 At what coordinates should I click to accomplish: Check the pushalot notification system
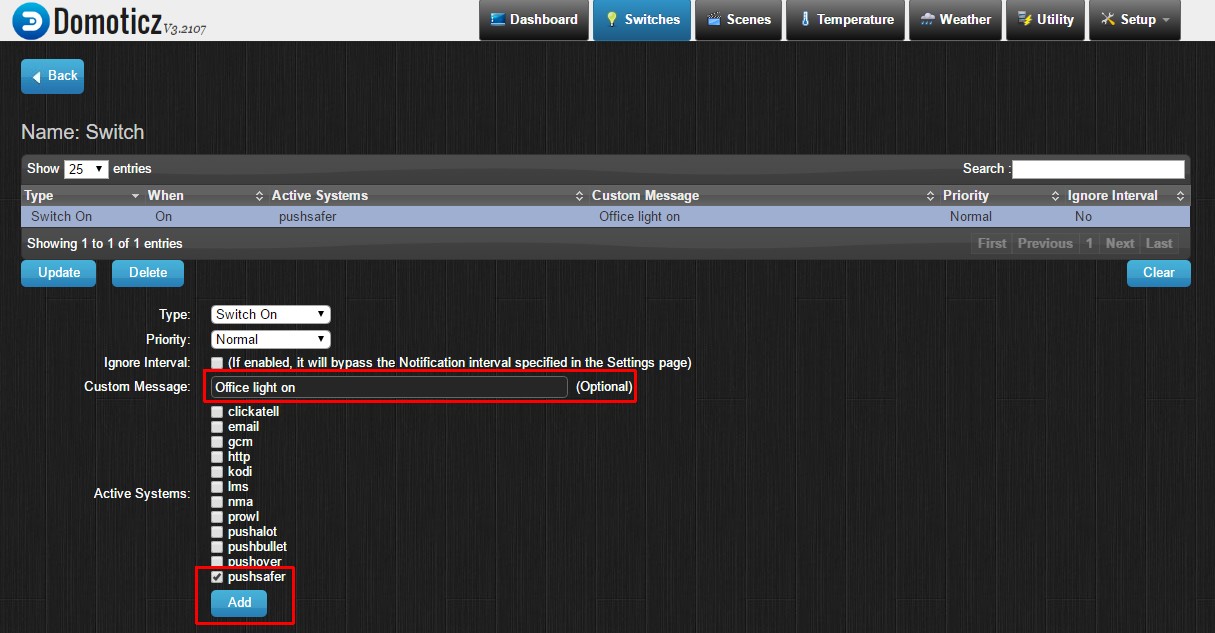coord(217,532)
